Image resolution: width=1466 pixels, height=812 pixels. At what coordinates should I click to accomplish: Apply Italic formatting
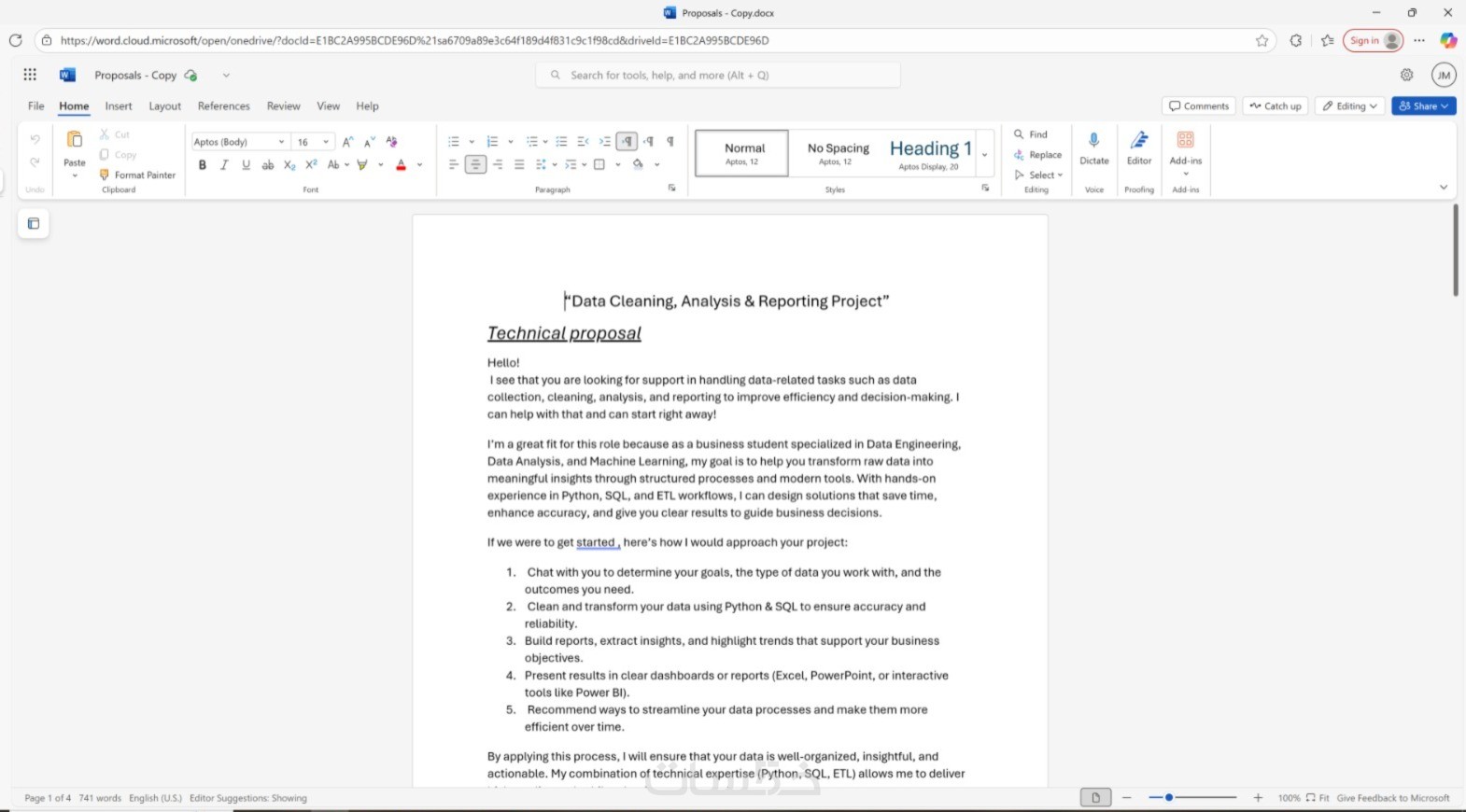pyautogui.click(x=224, y=165)
